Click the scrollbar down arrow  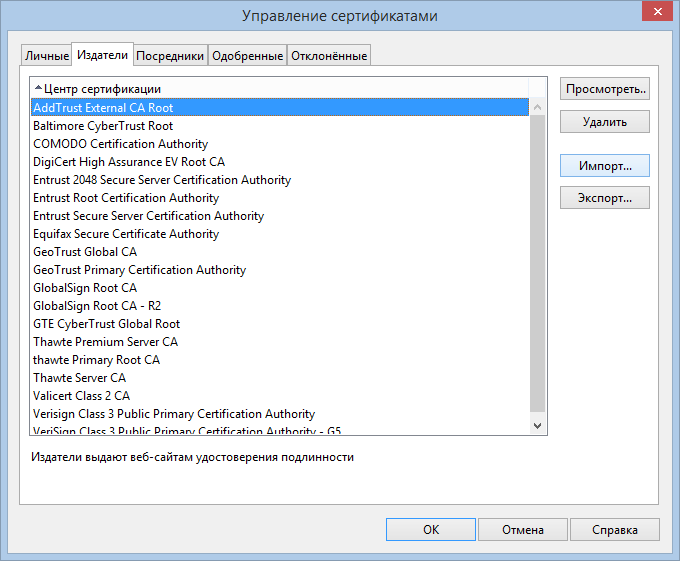click(538, 426)
